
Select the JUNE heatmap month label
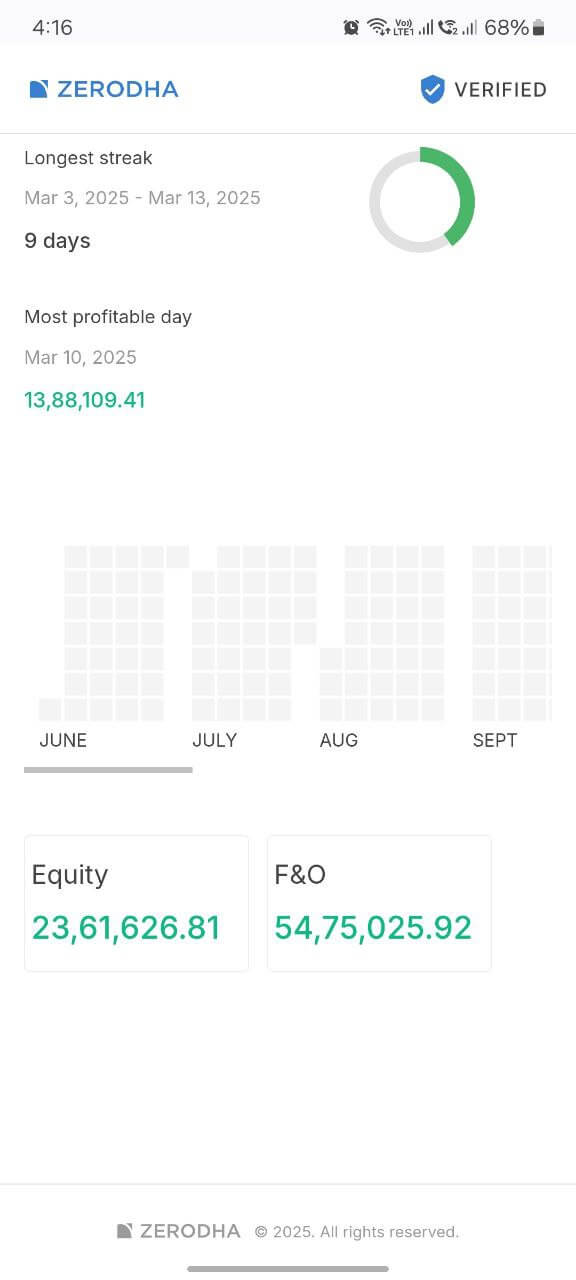coord(63,740)
